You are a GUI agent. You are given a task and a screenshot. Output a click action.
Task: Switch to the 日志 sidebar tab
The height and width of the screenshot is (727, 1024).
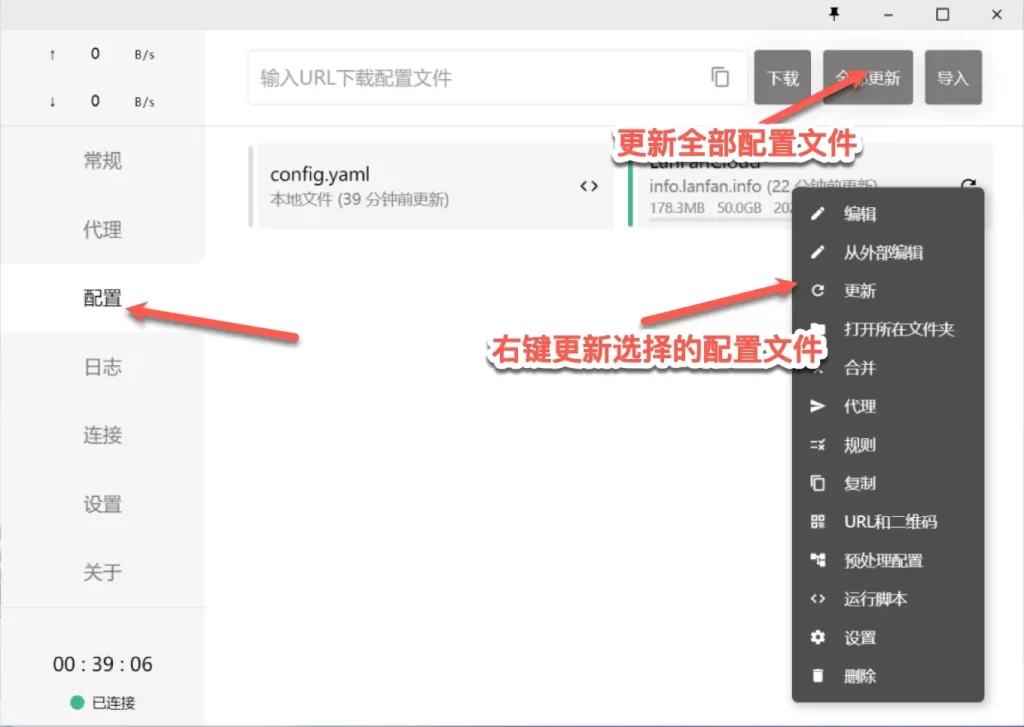pyautogui.click(x=102, y=367)
